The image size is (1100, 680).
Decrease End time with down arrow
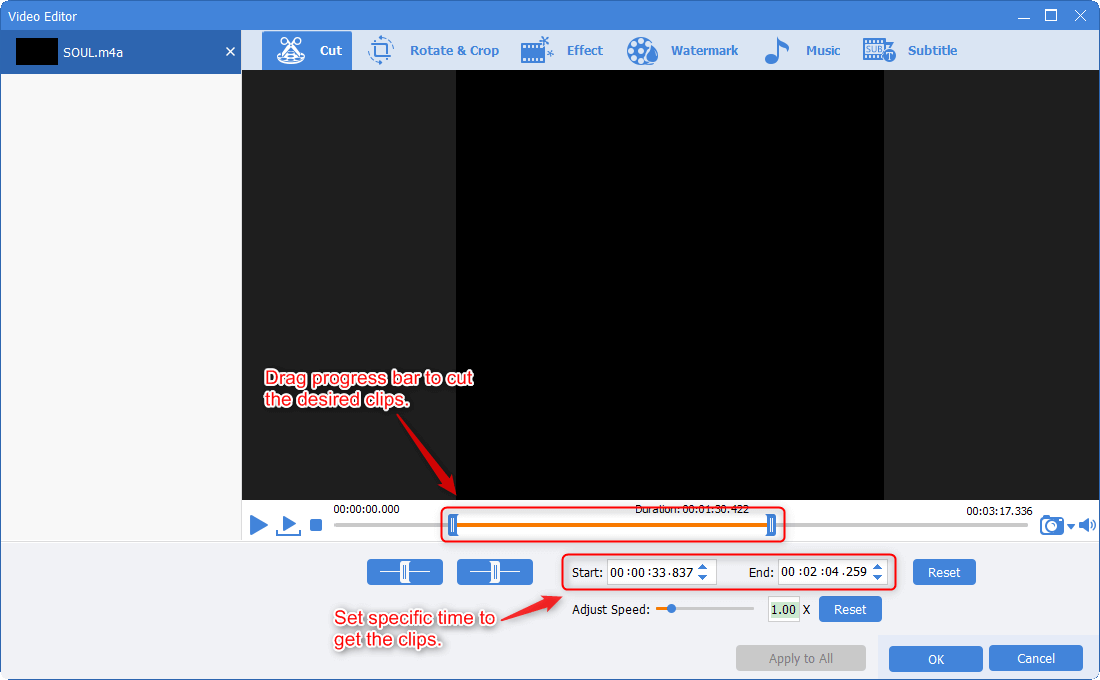tap(877, 578)
